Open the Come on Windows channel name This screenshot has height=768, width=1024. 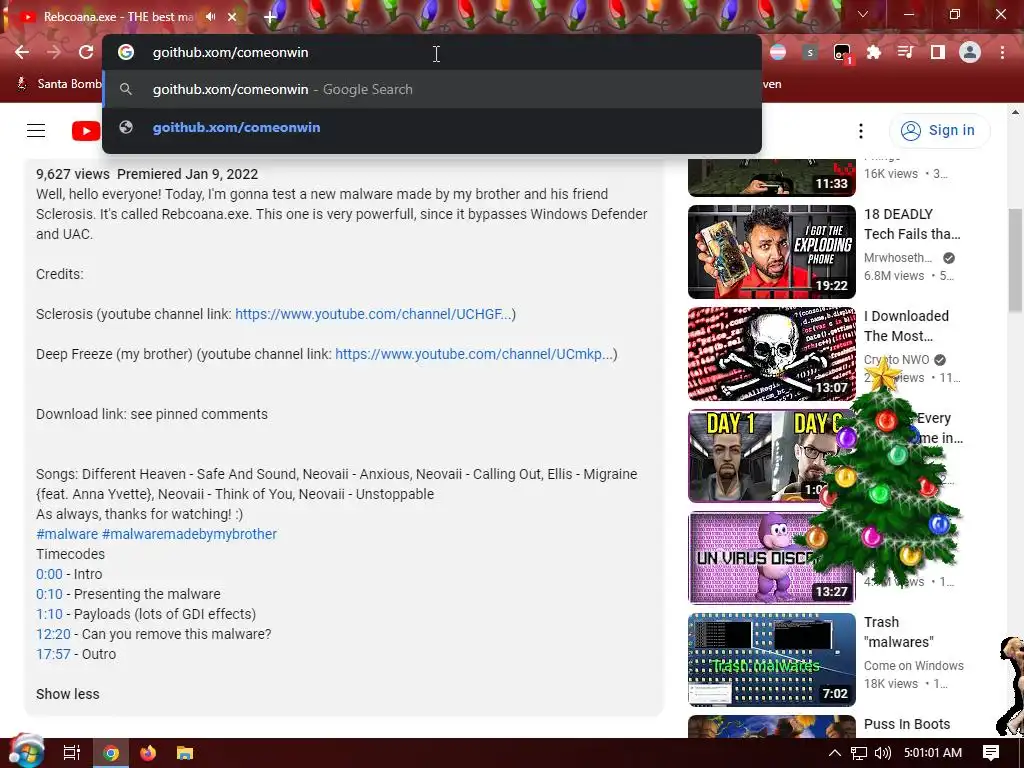(913, 665)
